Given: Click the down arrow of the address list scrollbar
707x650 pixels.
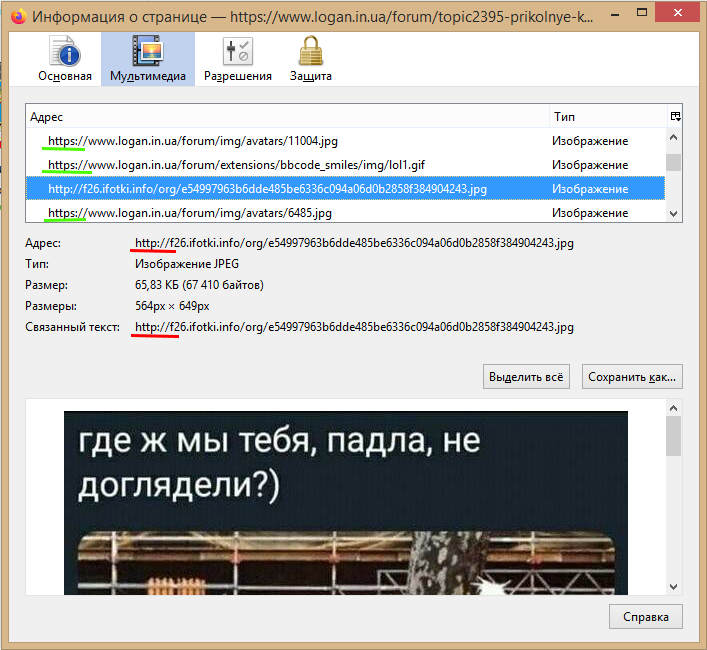Looking at the screenshot, I should pos(674,214).
